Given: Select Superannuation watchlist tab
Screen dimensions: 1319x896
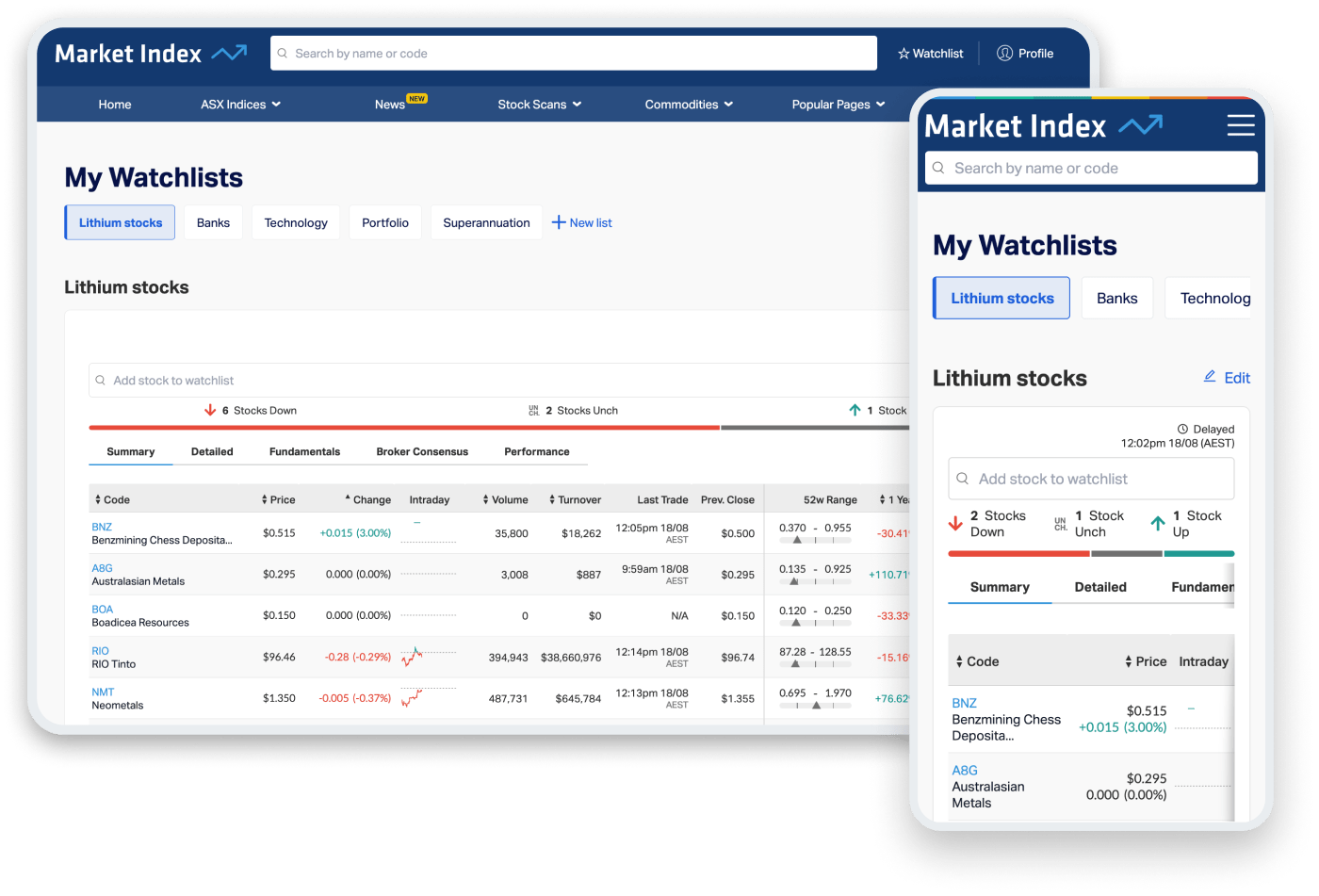Looking at the screenshot, I should click(486, 222).
